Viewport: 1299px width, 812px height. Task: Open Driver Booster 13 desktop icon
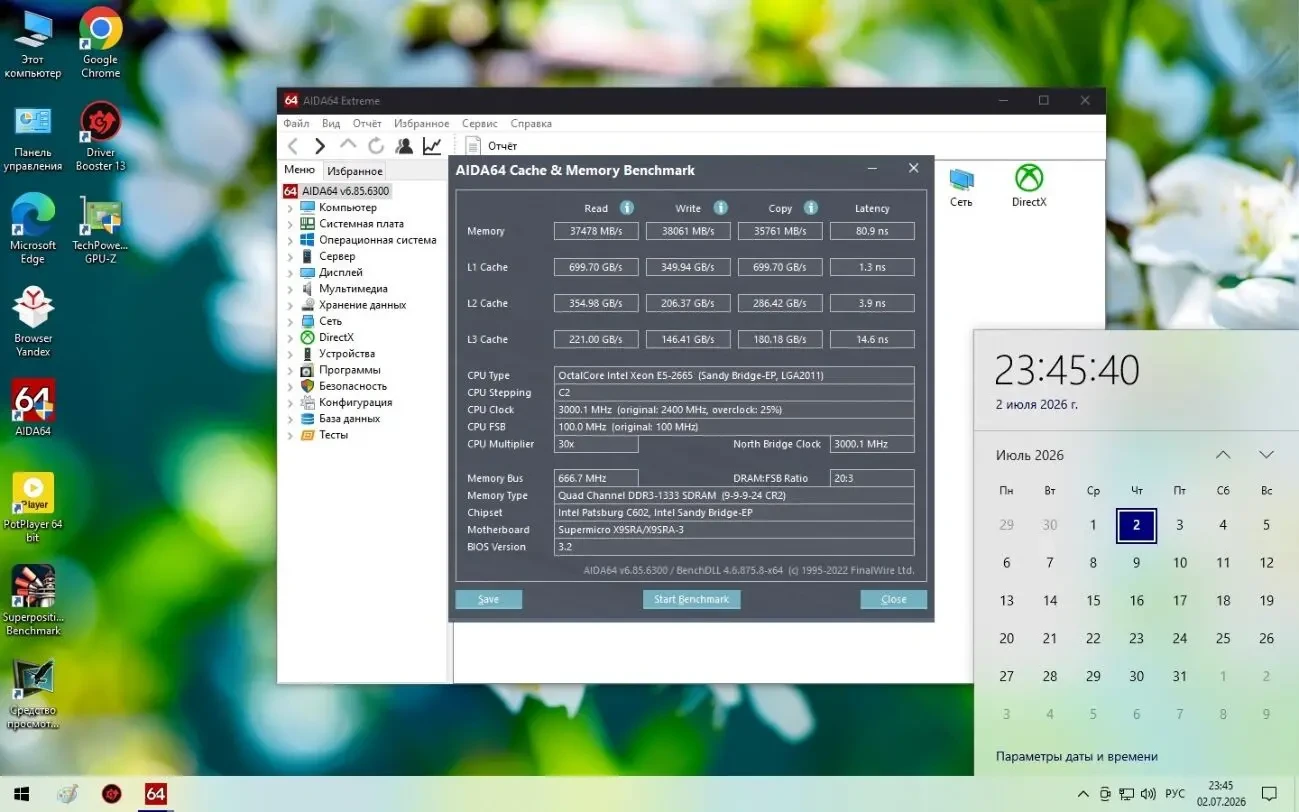100,136
